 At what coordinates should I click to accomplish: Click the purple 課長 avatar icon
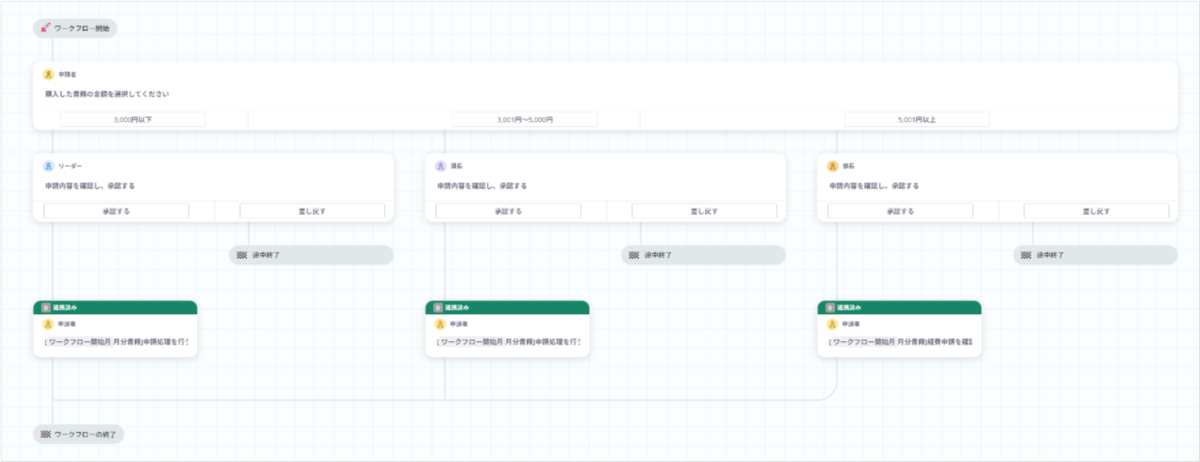(x=440, y=166)
